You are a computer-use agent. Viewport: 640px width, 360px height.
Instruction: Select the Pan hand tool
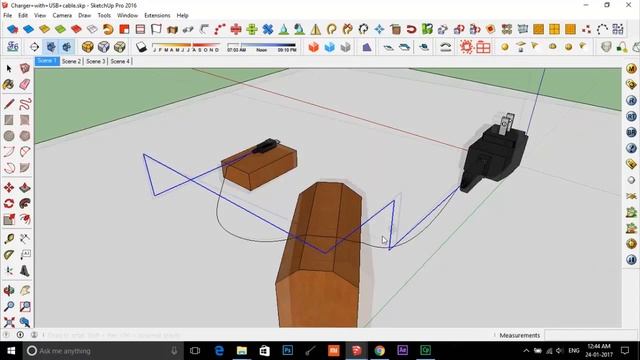pos(24,290)
